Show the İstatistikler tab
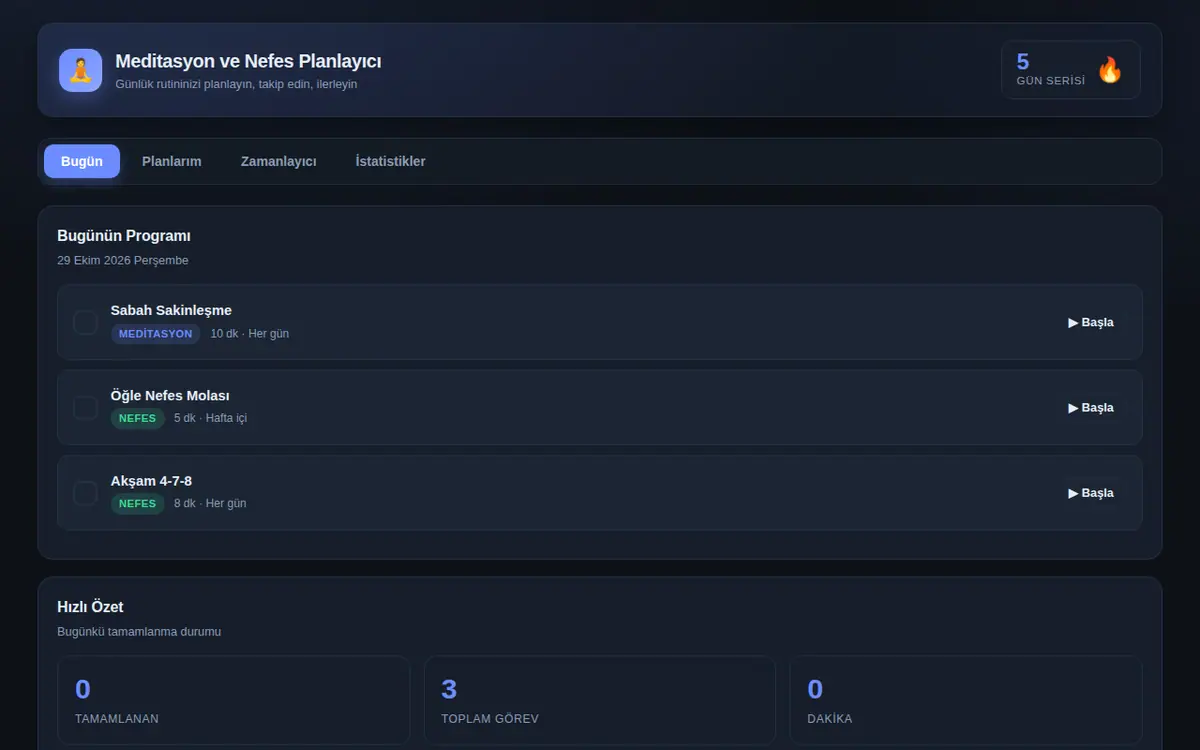Image resolution: width=1200 pixels, height=750 pixels. (391, 161)
